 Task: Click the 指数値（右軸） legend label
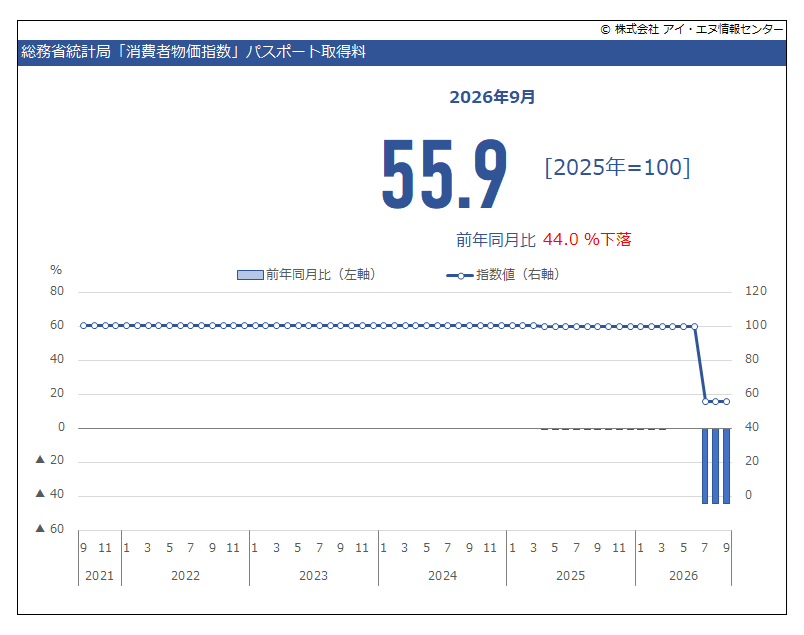pyautogui.click(x=517, y=274)
